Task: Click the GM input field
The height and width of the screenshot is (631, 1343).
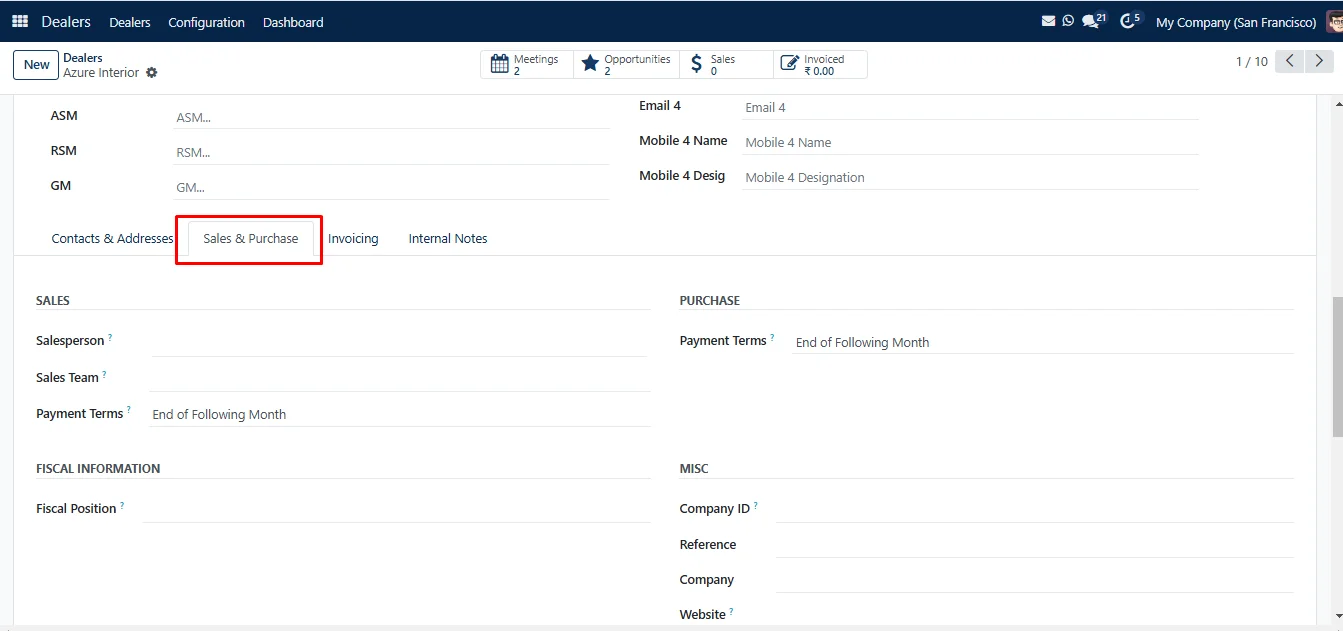Action: (391, 187)
